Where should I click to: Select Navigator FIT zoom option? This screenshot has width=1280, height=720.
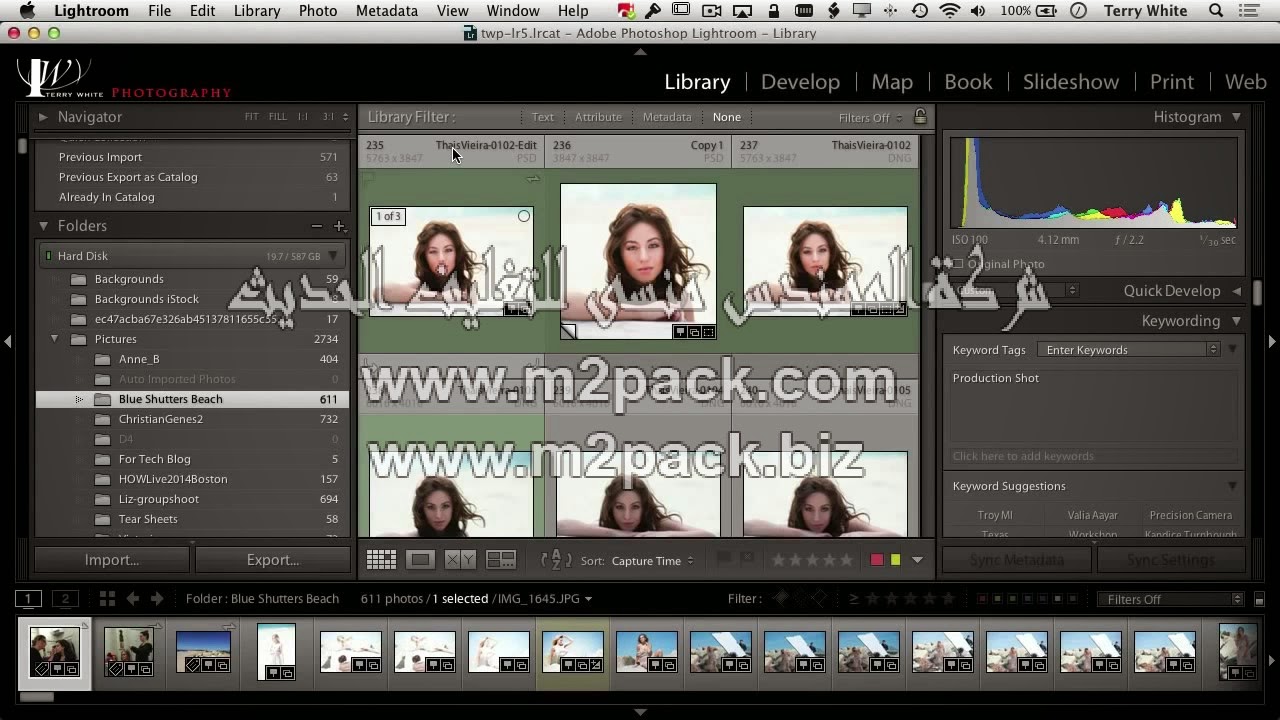252,117
